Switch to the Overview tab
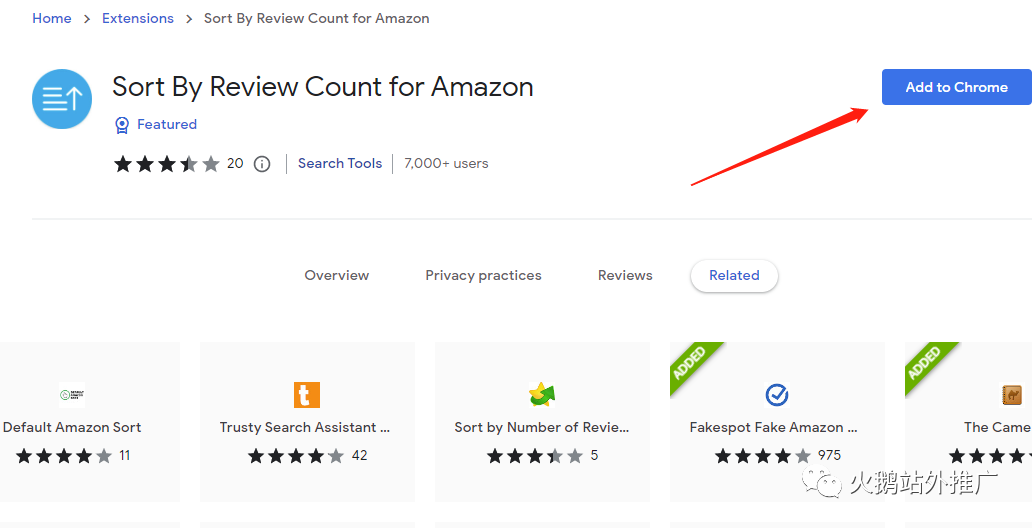1032x528 pixels. (x=337, y=275)
